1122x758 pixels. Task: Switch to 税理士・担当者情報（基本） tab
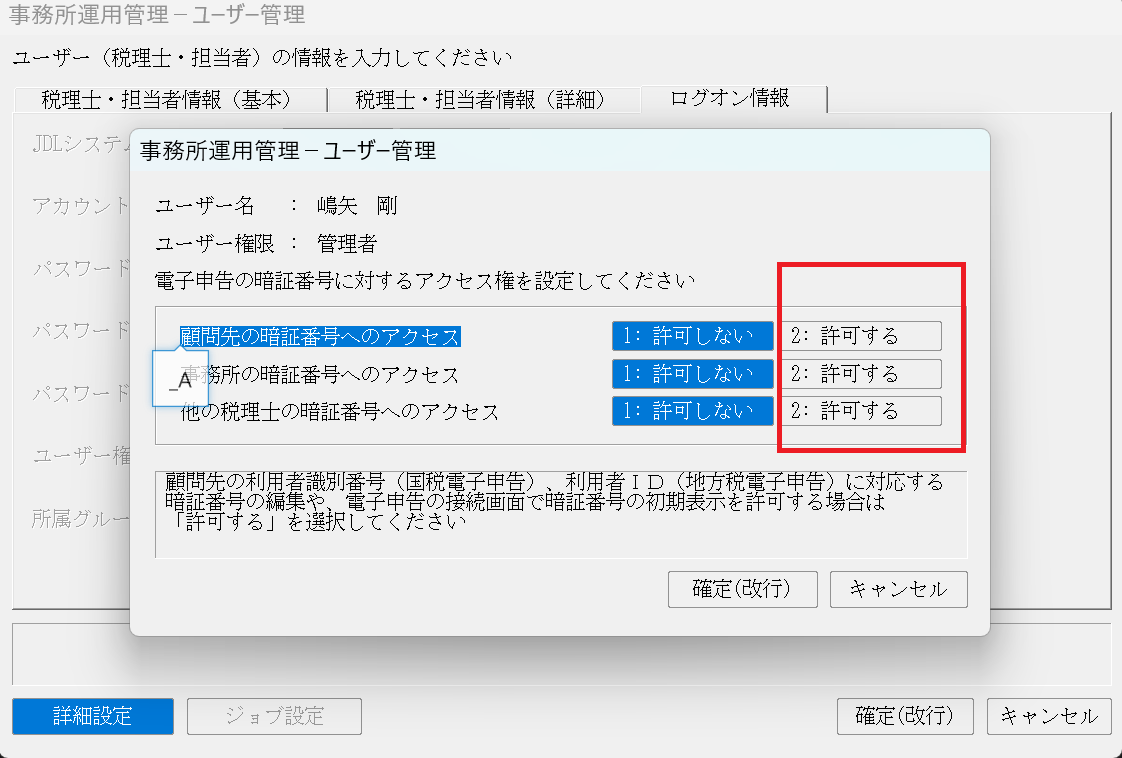pyautogui.click(x=166, y=99)
